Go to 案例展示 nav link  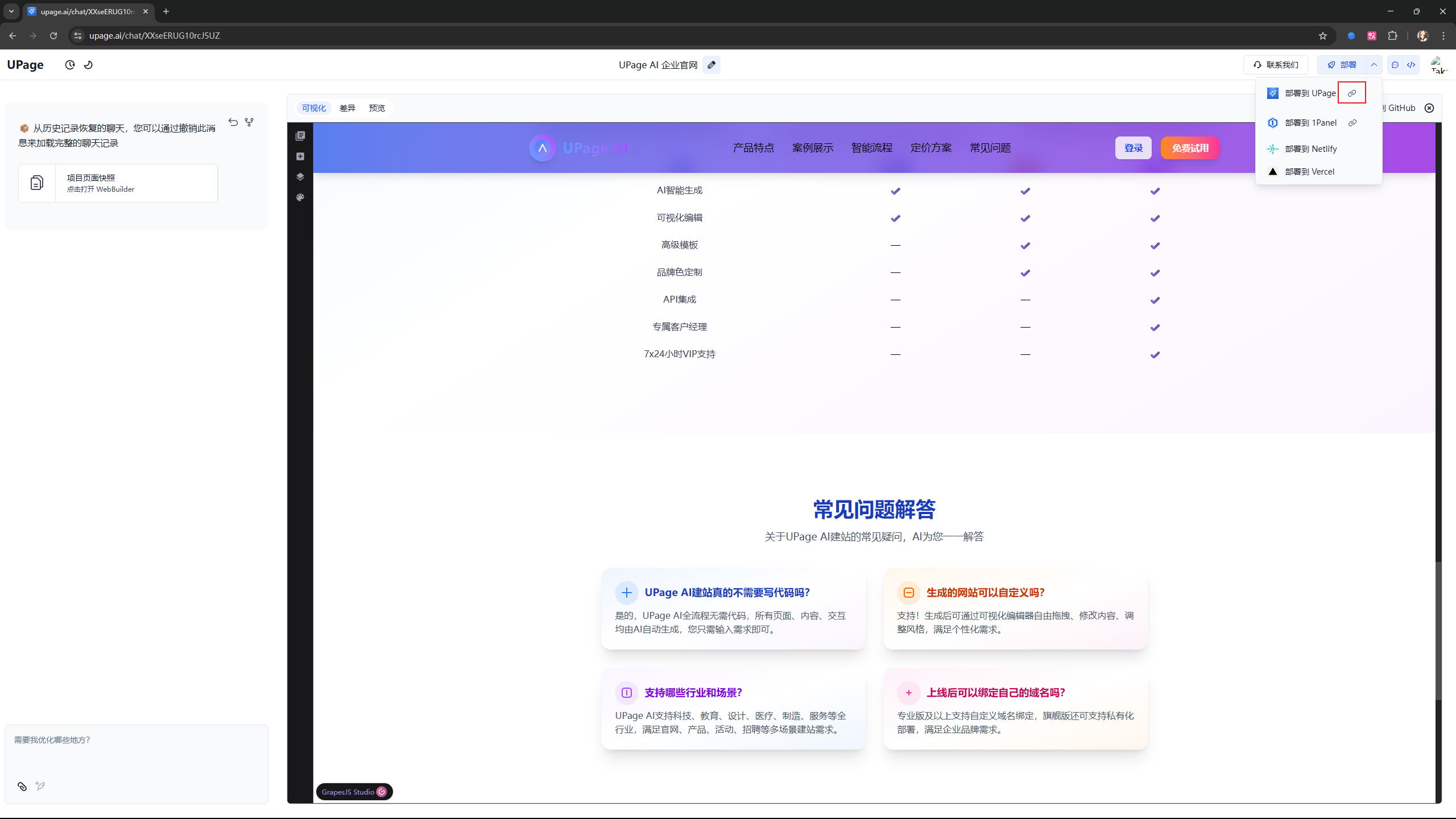point(813,148)
